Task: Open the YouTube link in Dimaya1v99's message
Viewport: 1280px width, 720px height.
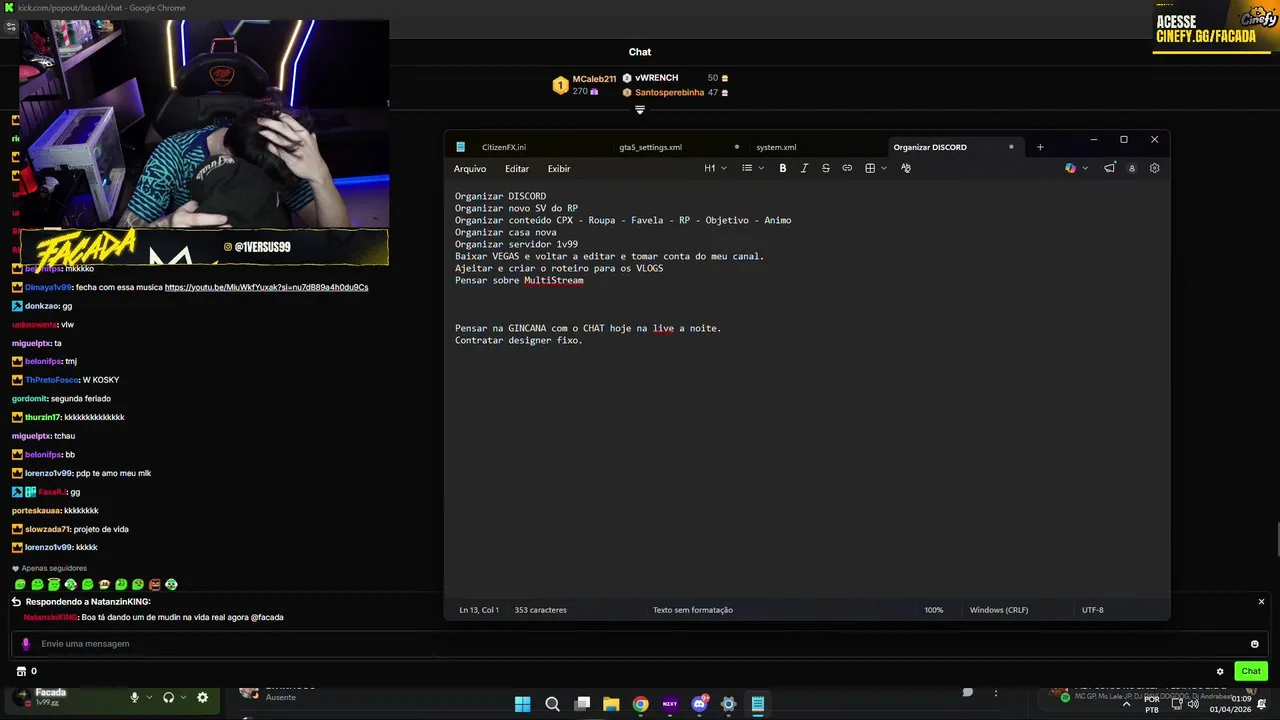Action: [266, 287]
